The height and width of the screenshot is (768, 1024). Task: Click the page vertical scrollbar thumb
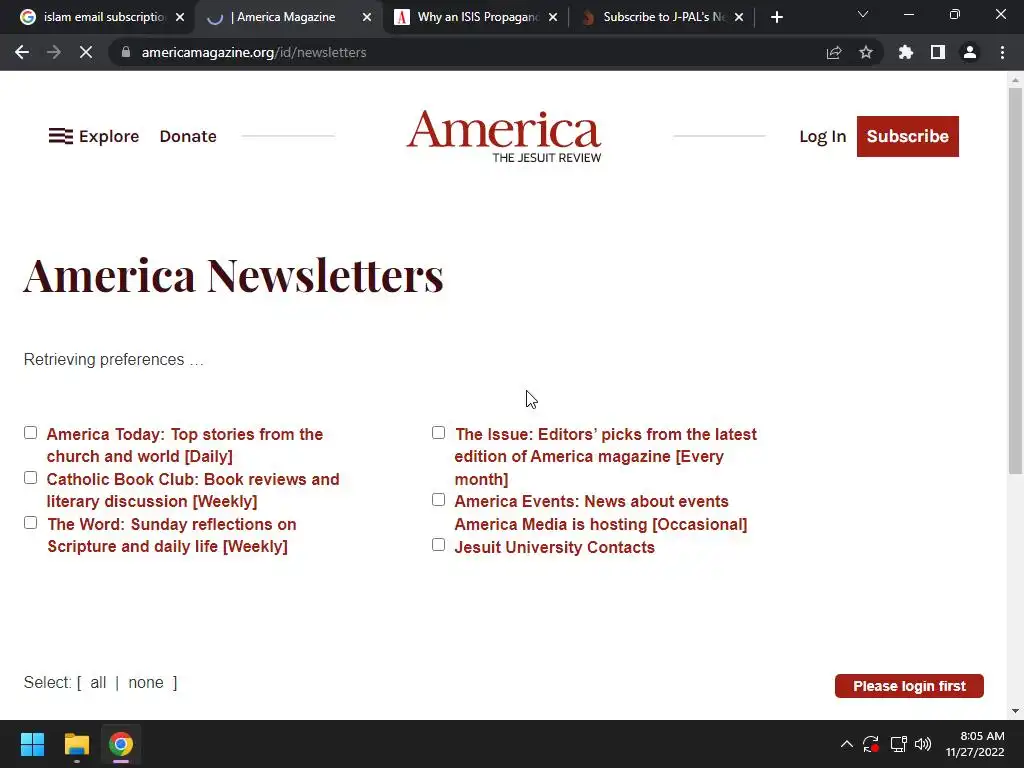(1015, 281)
